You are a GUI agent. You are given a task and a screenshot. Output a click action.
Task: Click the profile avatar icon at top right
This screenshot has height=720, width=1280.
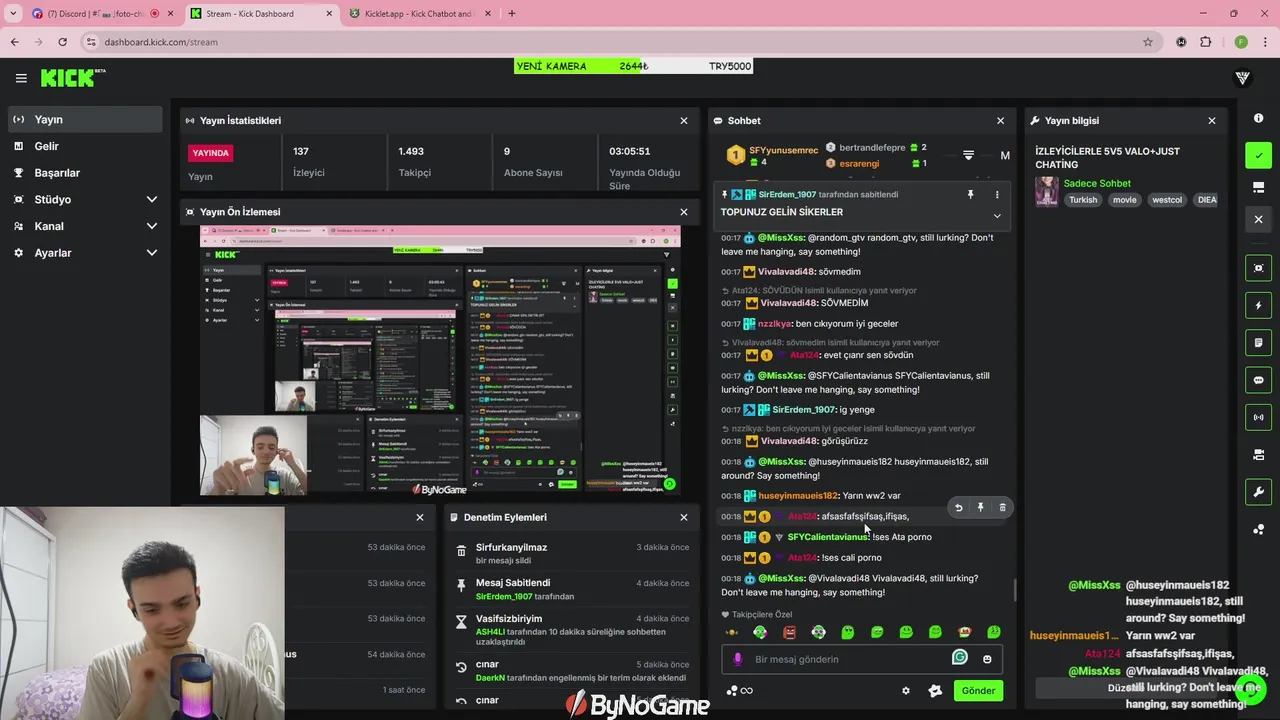1243,77
